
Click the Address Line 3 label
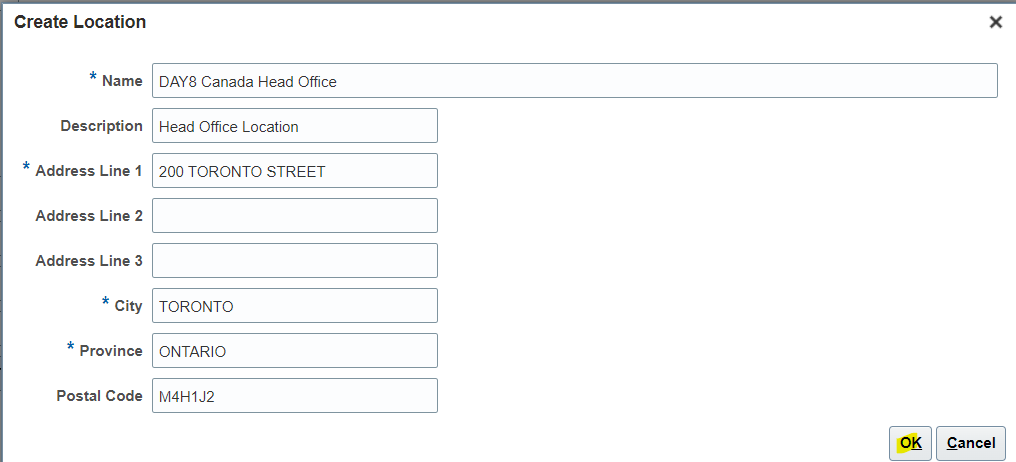pos(89,261)
